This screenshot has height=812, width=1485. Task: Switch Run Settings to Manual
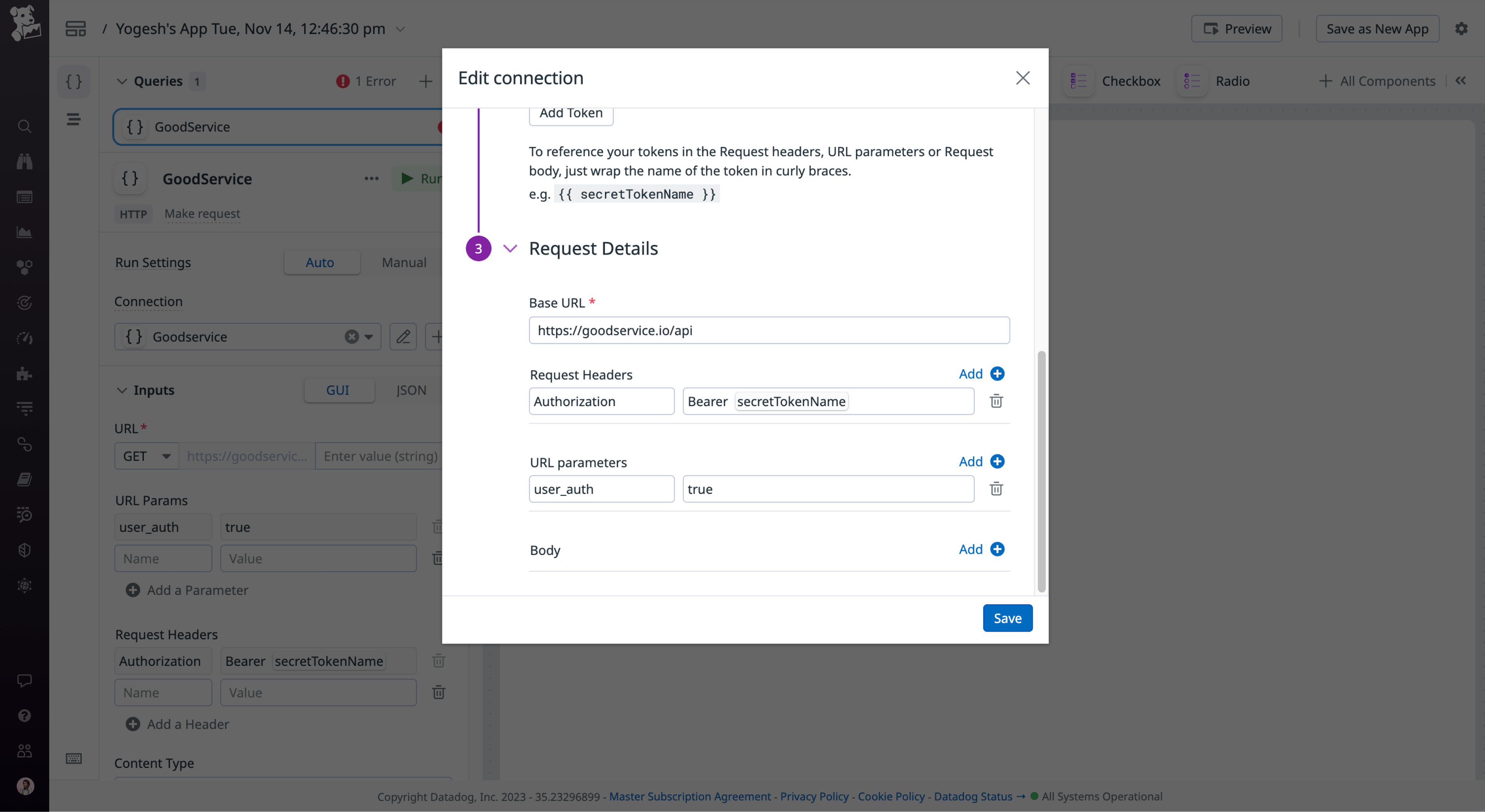point(404,262)
